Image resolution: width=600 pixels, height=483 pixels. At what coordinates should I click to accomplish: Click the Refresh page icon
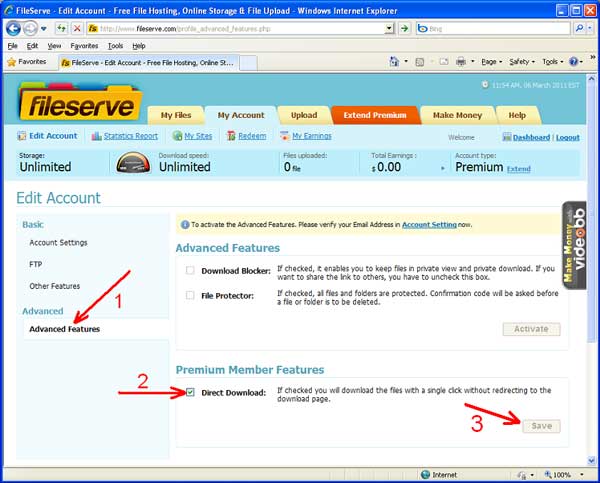click(x=61, y=28)
